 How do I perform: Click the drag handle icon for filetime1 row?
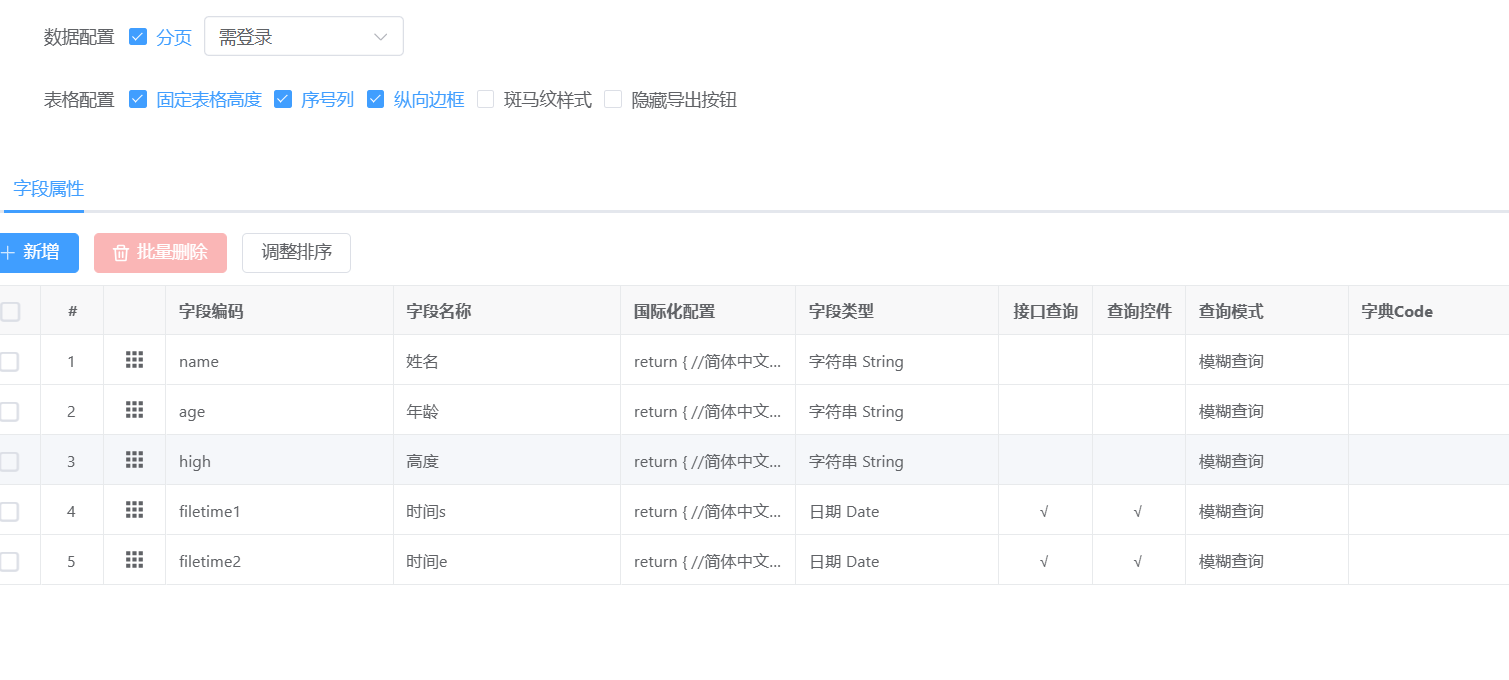pyautogui.click(x=134, y=510)
